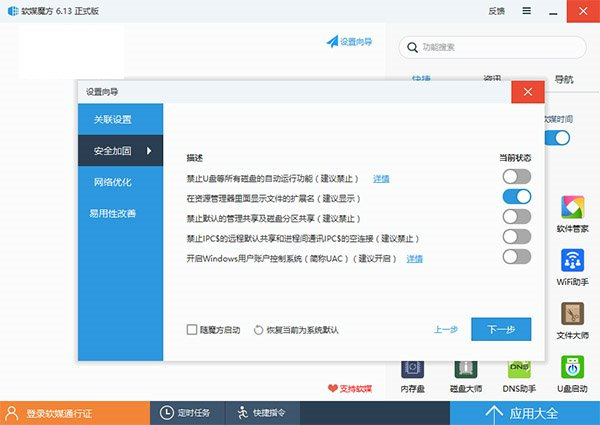Toggle the U盘 autorun disable switch
Screen dimensions: 600x425
click(516, 177)
